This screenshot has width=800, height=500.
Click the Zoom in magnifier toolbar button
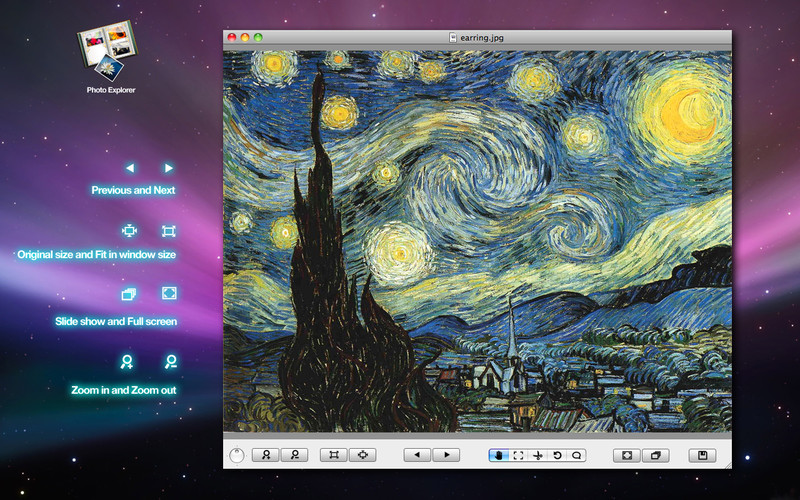point(266,455)
